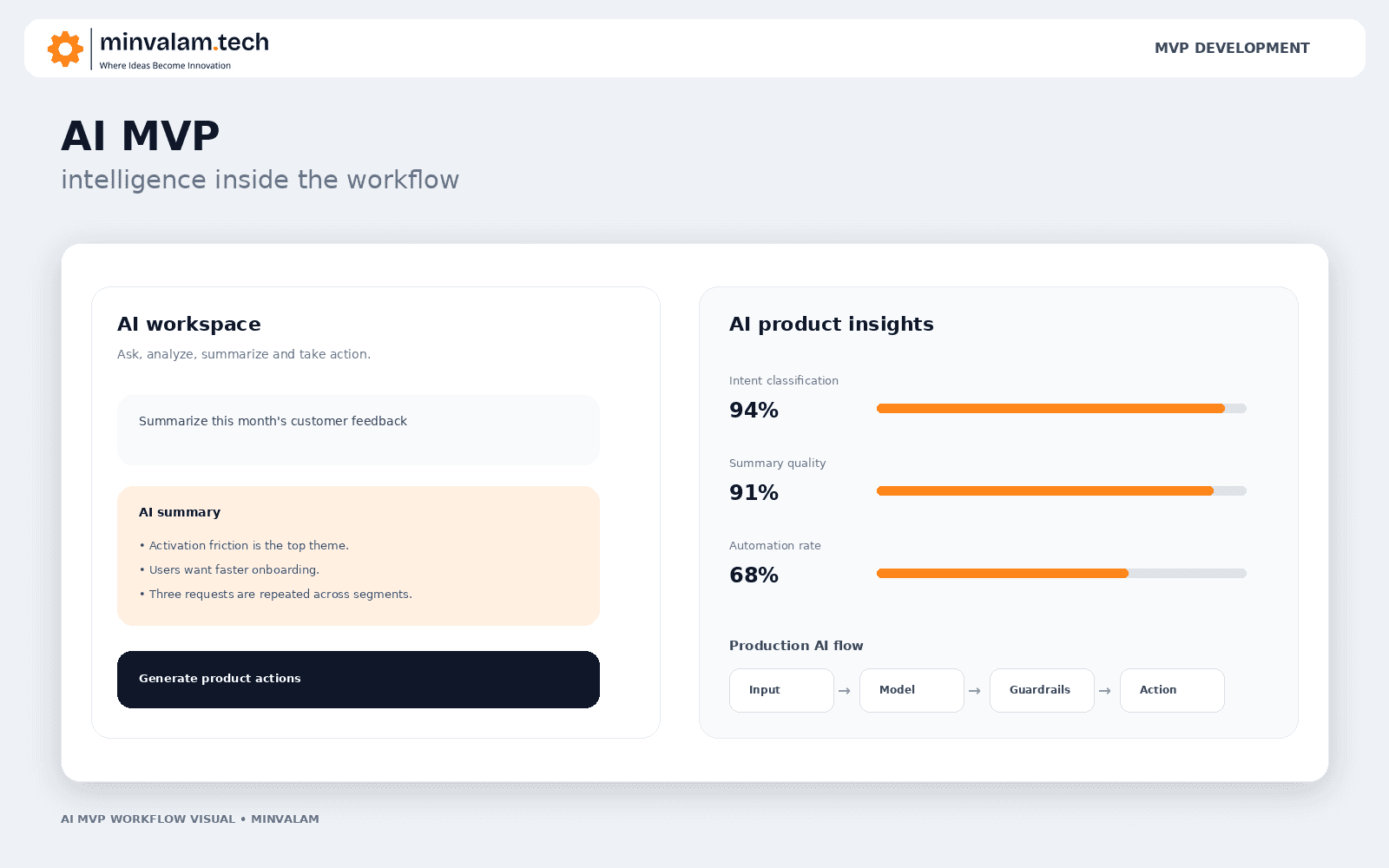
Task: Click the Guardrails flow step box
Action: coord(1042,690)
